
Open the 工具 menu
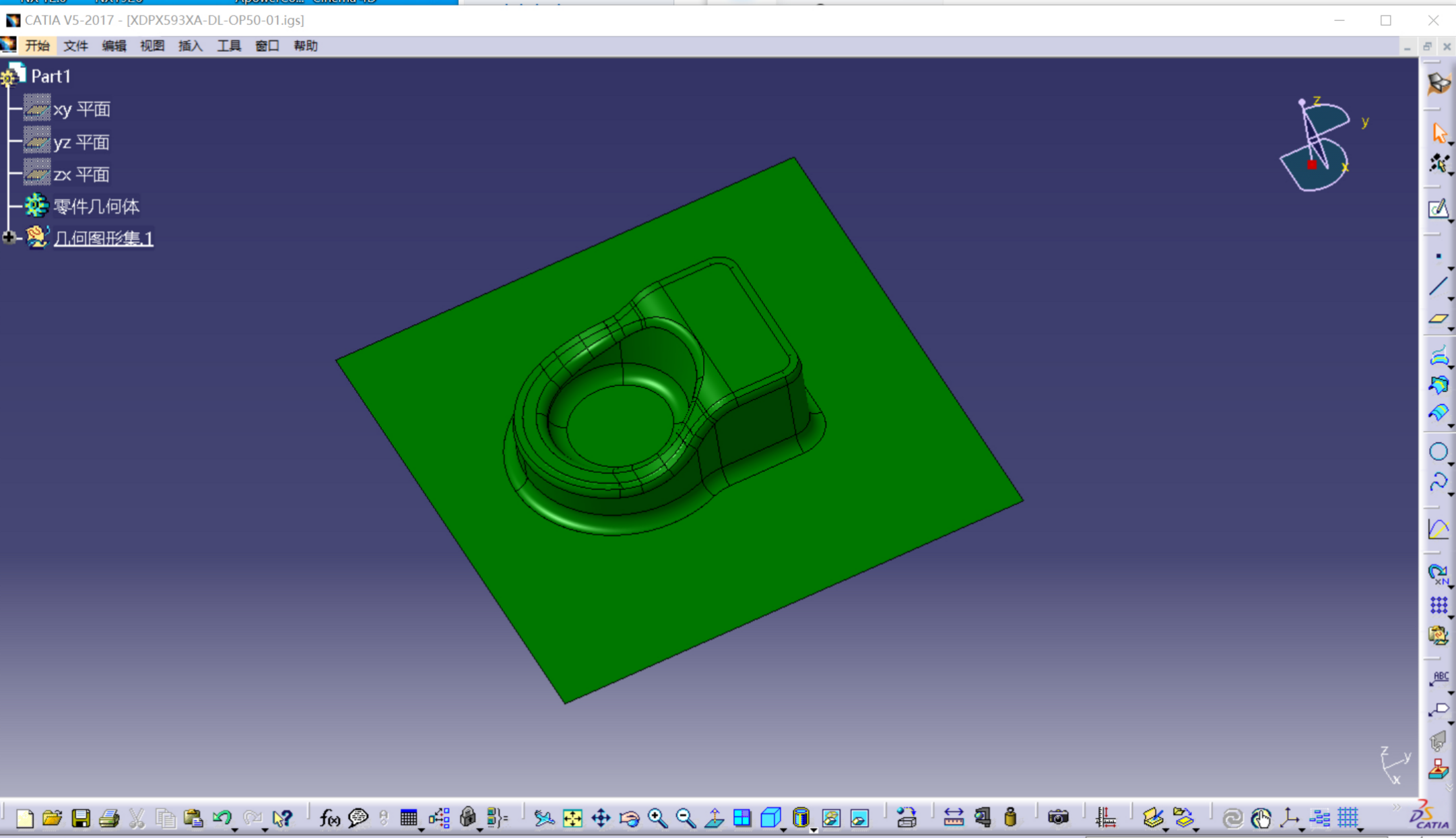(x=228, y=46)
